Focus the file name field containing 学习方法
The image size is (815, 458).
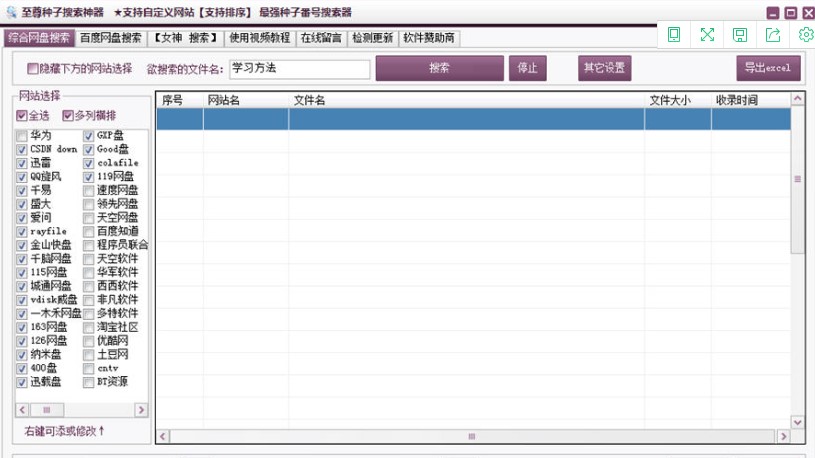[299, 69]
